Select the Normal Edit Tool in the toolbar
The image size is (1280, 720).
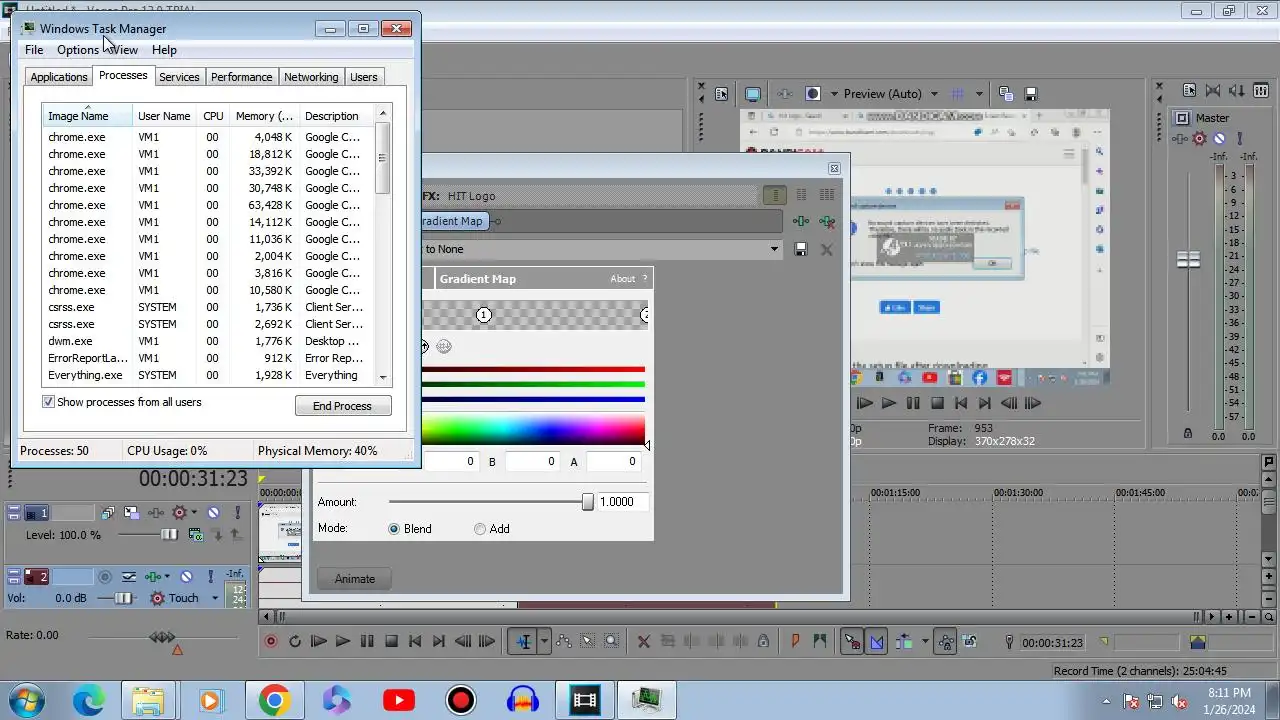(523, 641)
